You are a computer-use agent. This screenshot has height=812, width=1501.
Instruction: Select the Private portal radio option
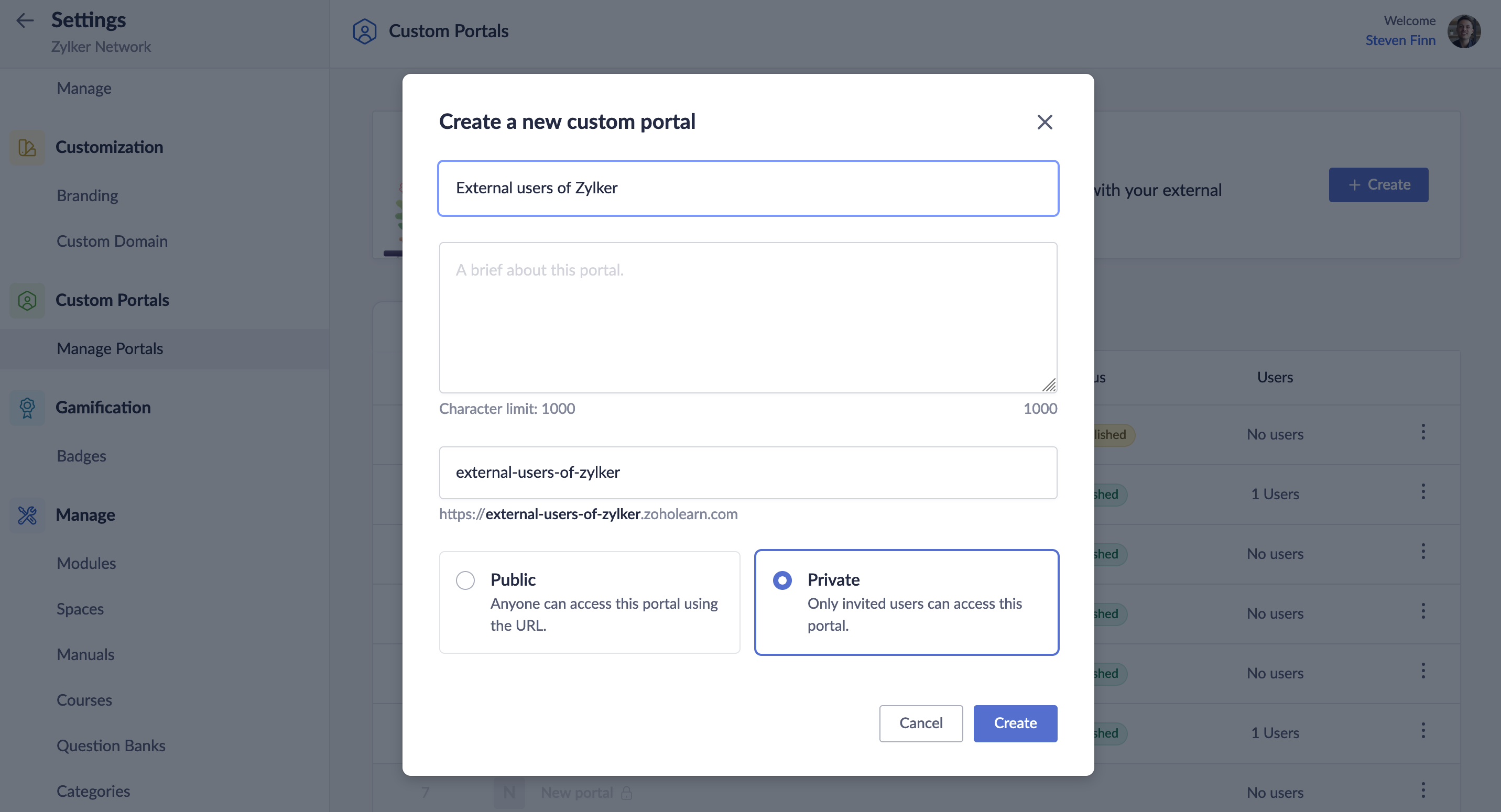782,580
